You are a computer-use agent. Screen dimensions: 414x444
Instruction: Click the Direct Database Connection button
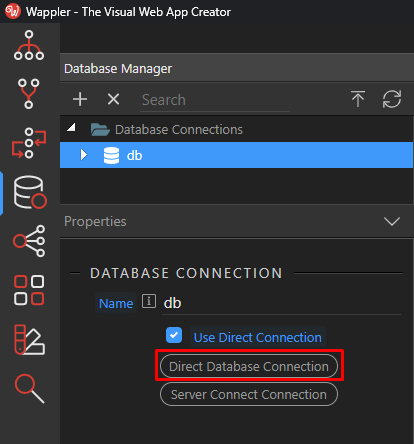pyautogui.click(x=249, y=366)
